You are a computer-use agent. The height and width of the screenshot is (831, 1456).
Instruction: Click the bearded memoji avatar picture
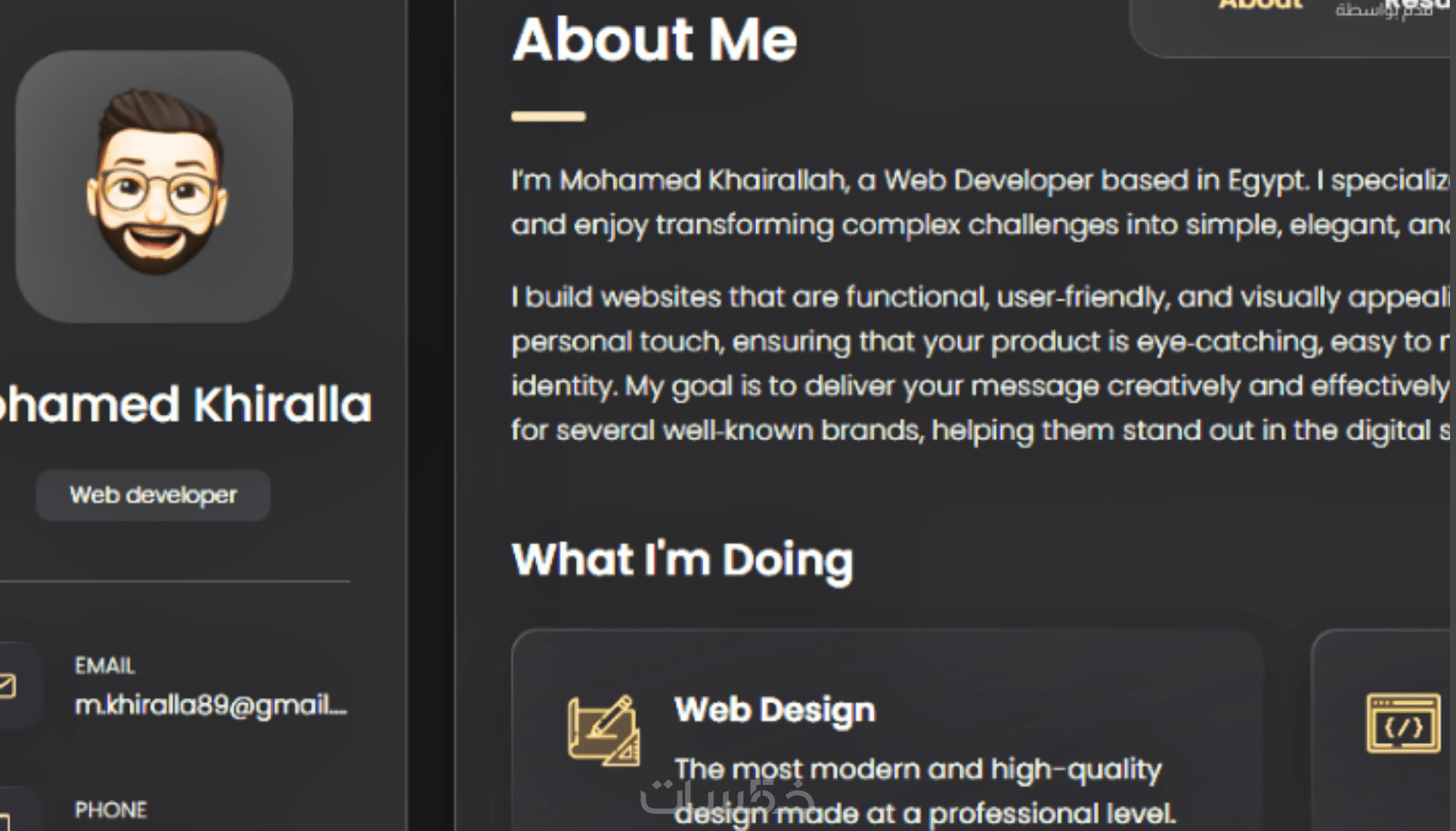pos(155,186)
